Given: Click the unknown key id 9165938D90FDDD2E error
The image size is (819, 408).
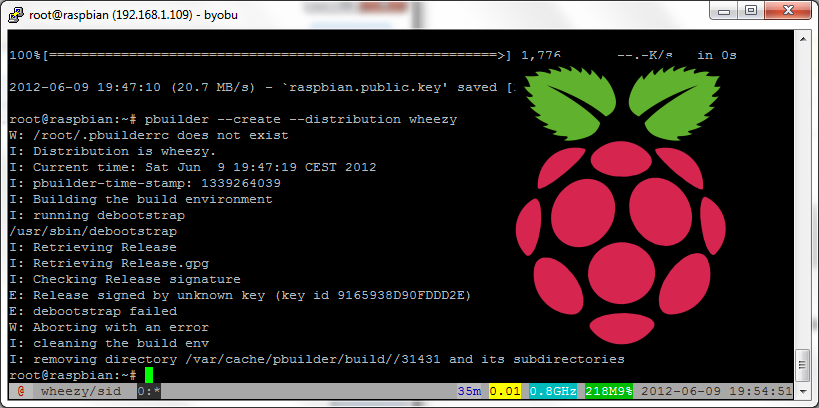Looking at the screenshot, I should [240, 296].
